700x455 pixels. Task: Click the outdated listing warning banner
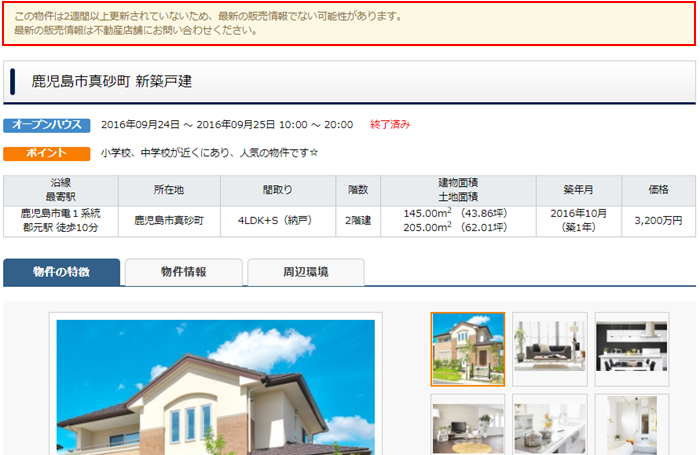(348, 23)
